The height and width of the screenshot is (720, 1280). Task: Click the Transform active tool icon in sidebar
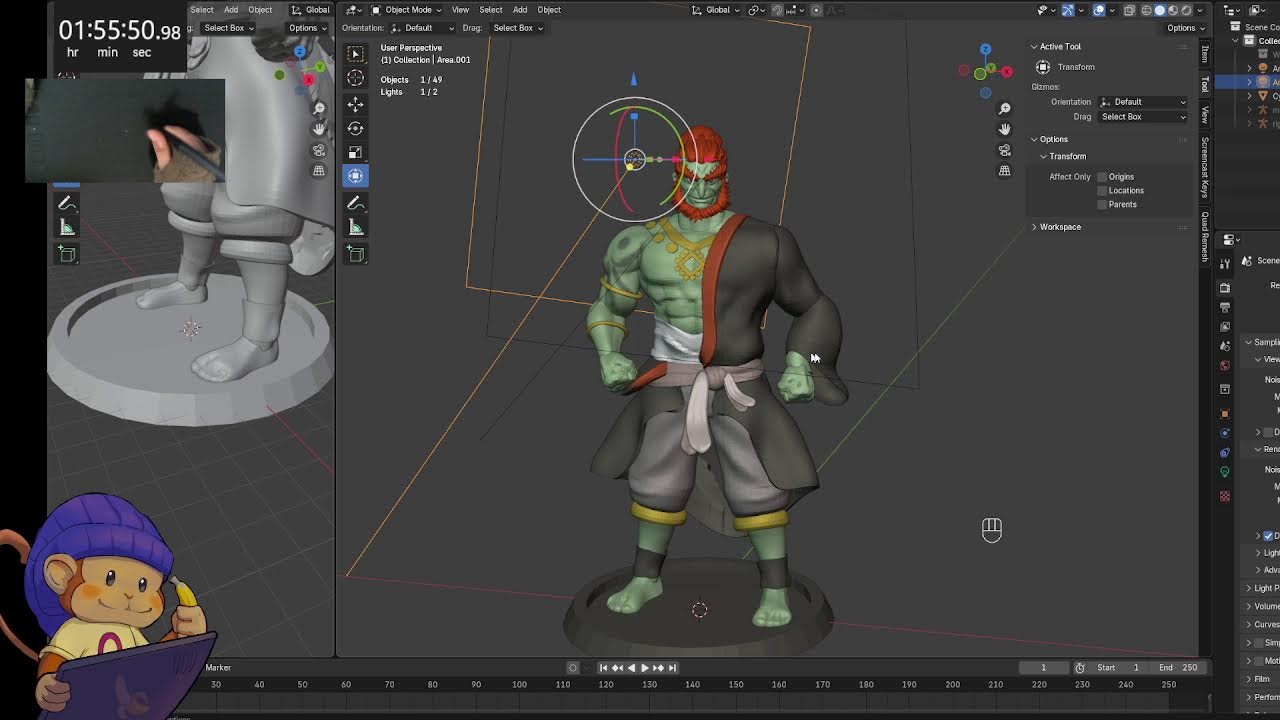1043,67
